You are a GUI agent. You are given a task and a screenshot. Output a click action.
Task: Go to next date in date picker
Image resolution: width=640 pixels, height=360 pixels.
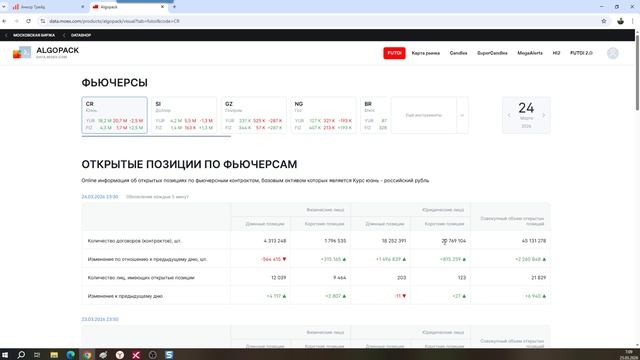tap(543, 116)
